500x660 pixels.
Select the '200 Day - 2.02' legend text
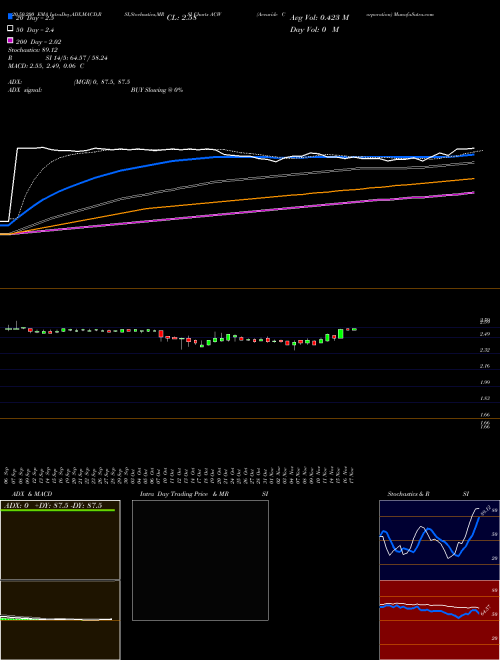(x=38, y=42)
